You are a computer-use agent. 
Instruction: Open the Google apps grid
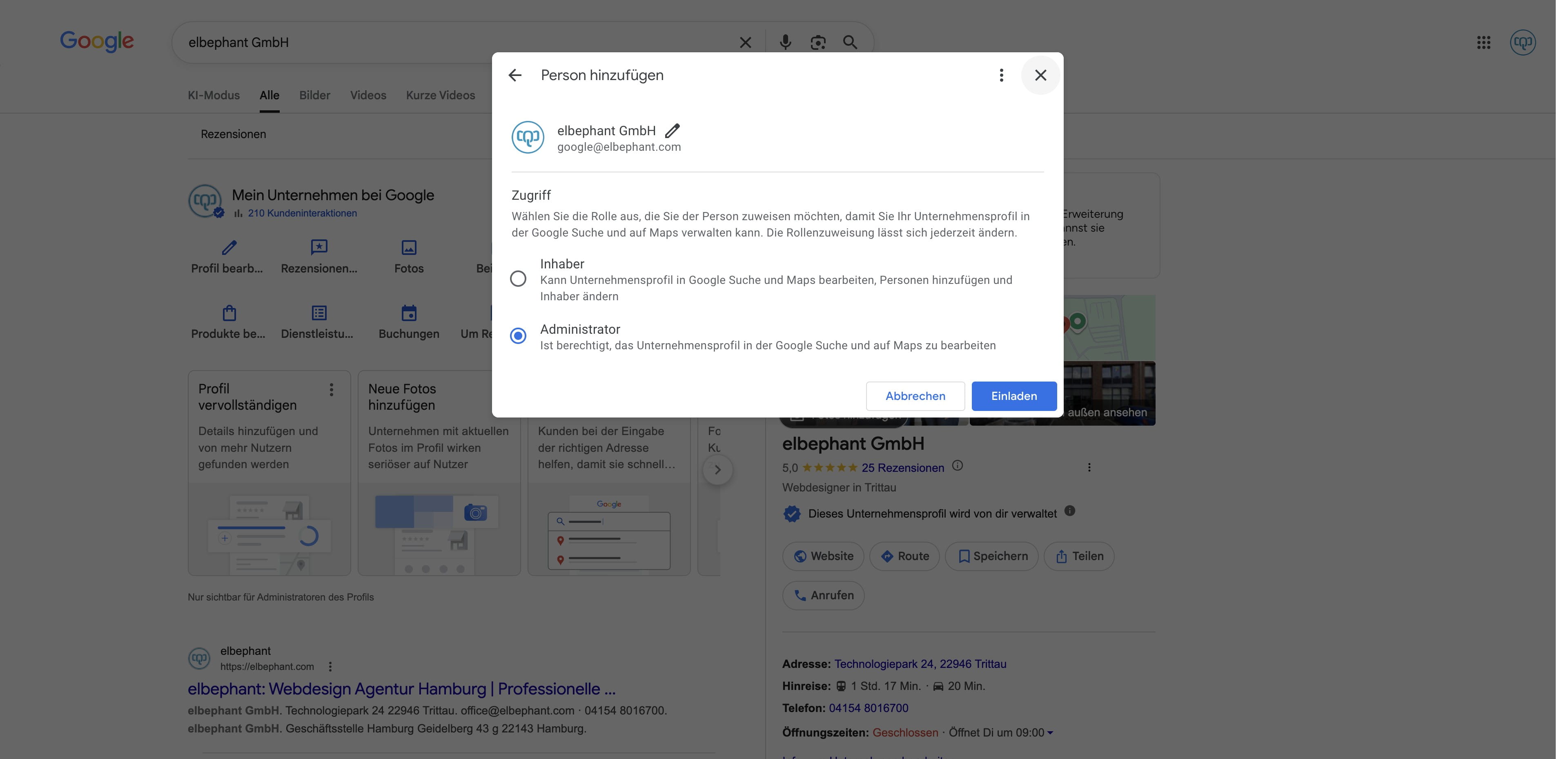pos(1483,42)
